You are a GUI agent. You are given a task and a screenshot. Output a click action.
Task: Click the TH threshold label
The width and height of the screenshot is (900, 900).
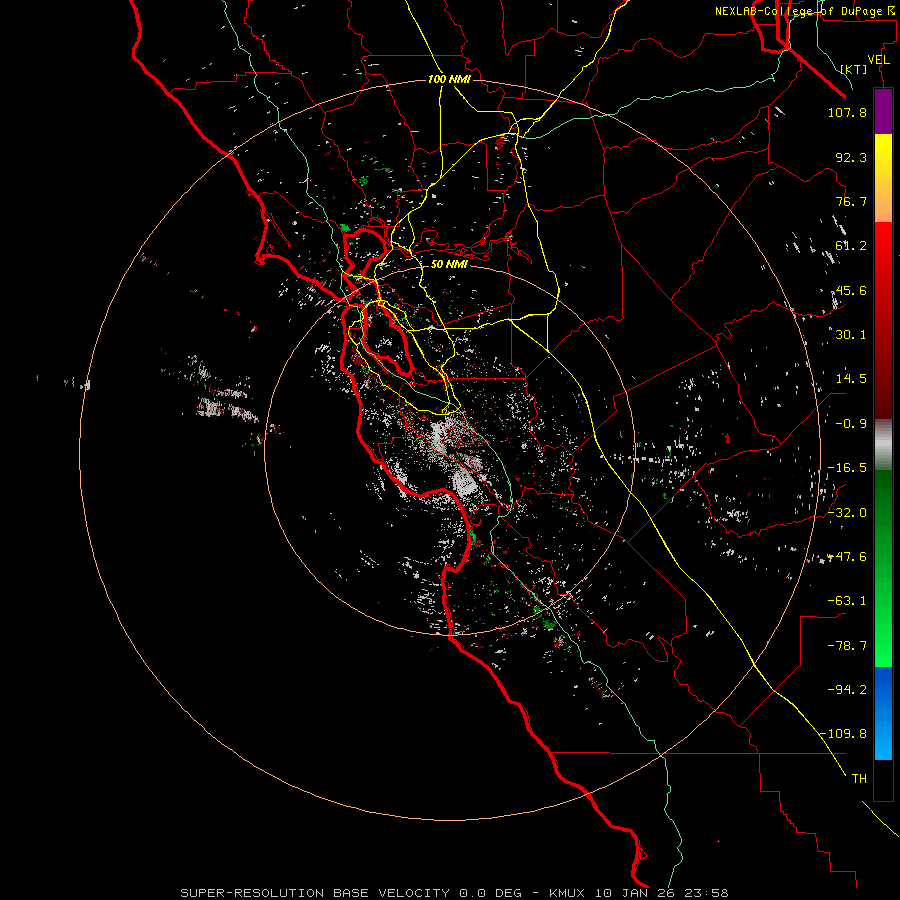859,779
